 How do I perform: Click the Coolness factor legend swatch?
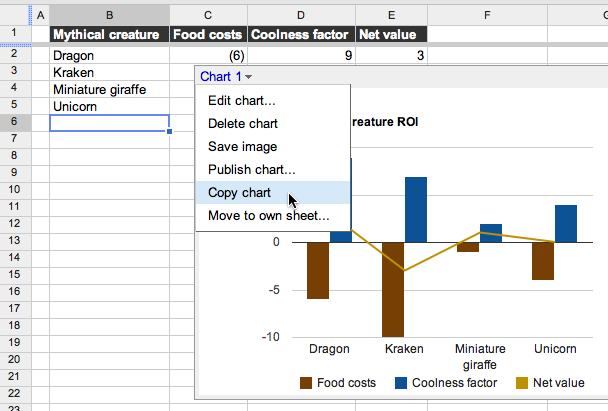coord(401,382)
